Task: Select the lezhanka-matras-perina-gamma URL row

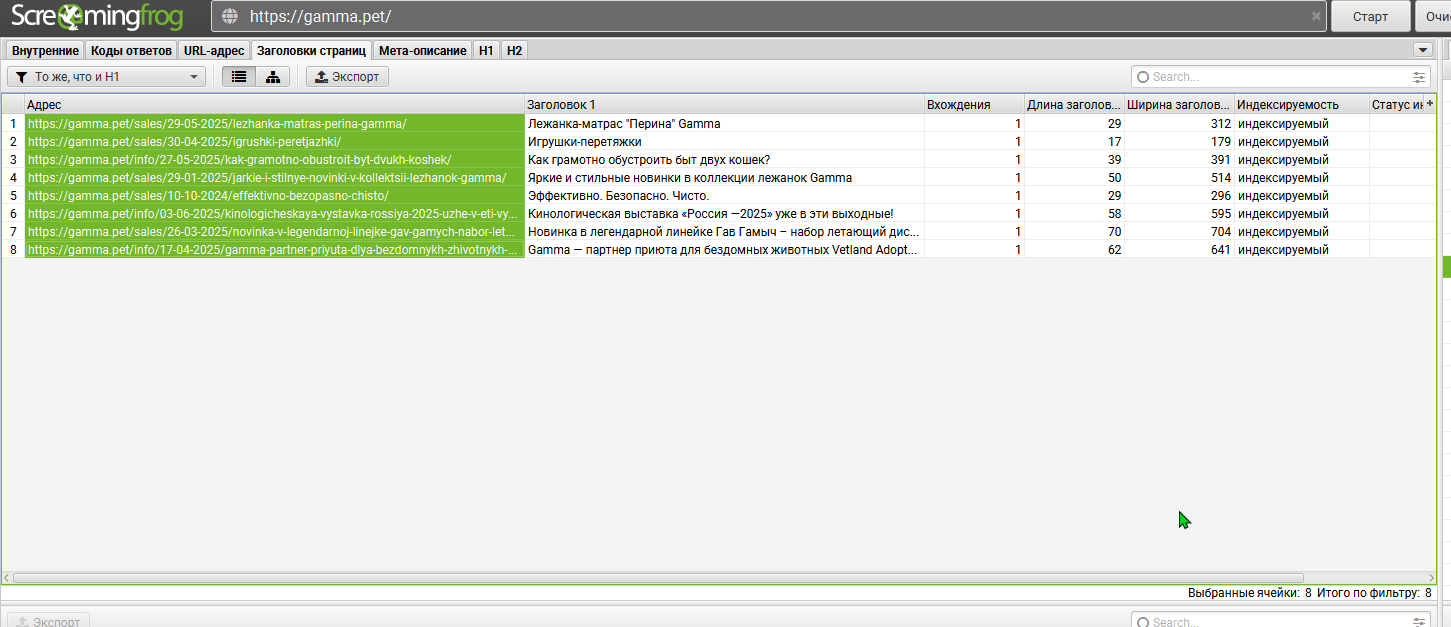Action: point(274,123)
